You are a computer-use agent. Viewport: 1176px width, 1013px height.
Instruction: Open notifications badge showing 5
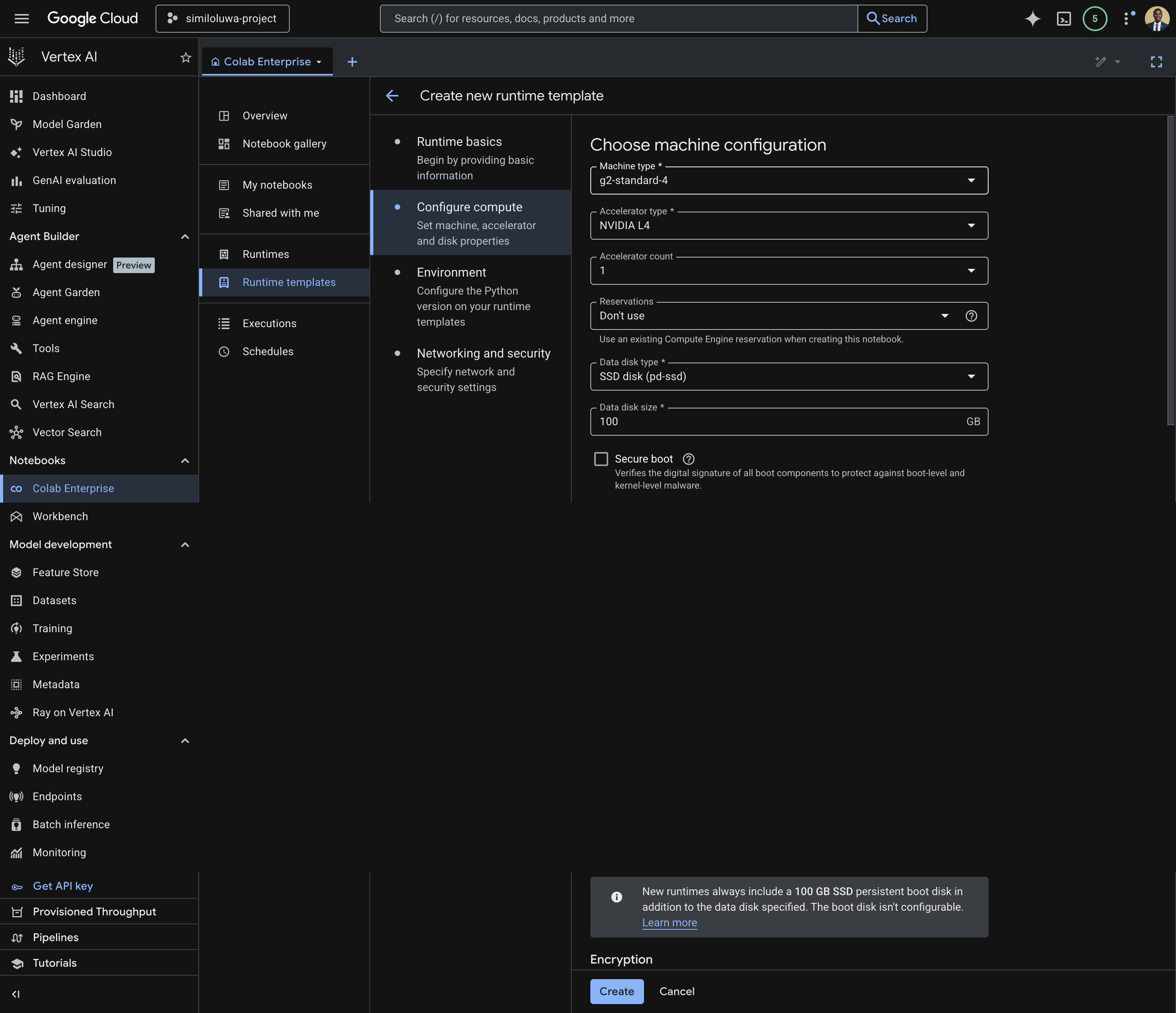coord(1095,18)
